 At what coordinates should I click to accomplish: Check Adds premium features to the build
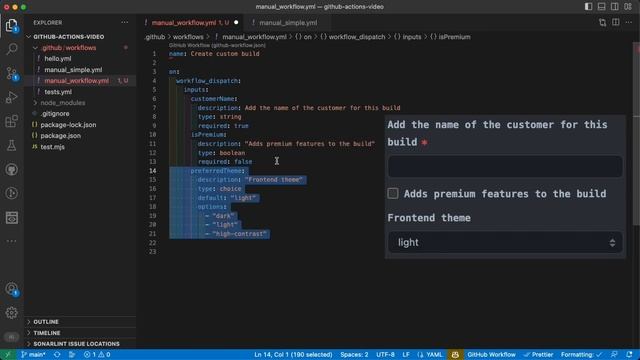[393, 193]
